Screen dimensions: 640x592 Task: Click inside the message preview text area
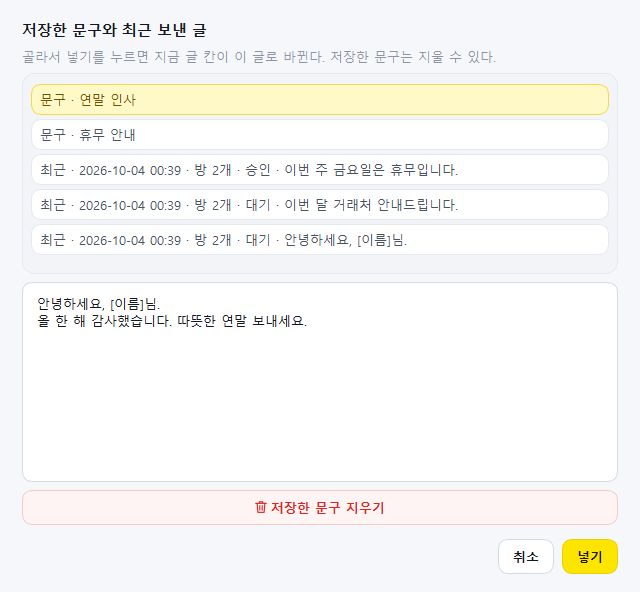click(x=320, y=382)
